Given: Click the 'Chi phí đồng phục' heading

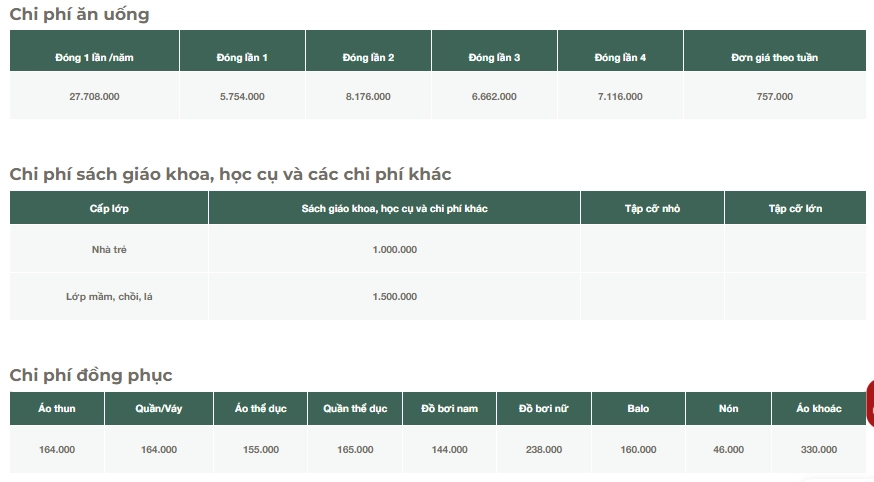Looking at the screenshot, I should point(91,375).
